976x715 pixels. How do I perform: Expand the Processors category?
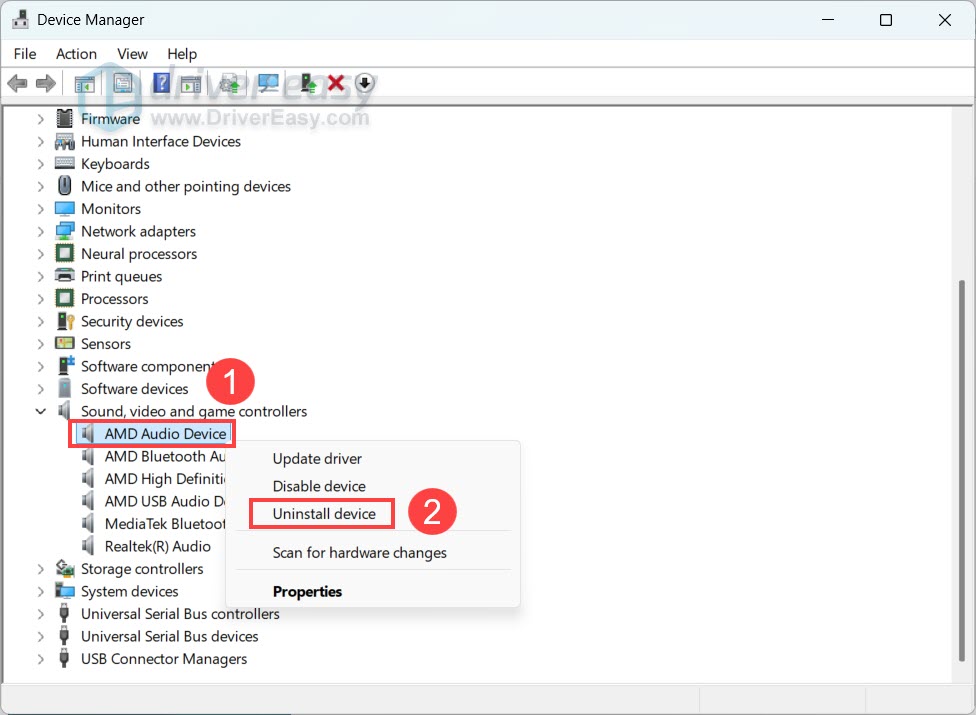pyautogui.click(x=40, y=299)
